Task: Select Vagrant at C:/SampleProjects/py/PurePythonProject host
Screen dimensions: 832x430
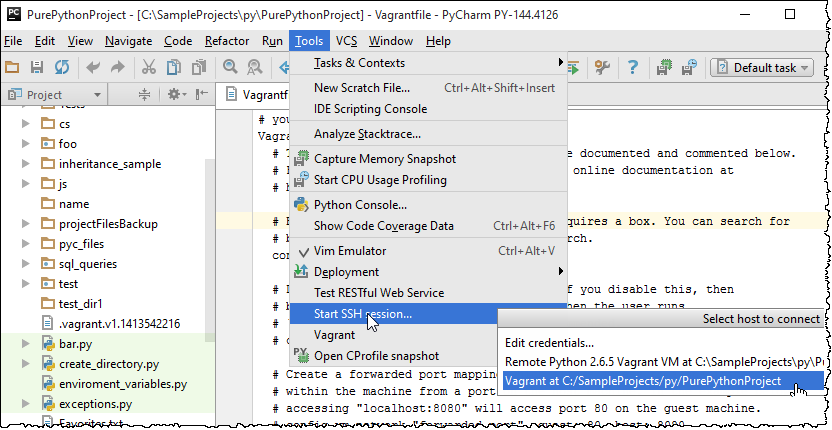Action: [662, 381]
